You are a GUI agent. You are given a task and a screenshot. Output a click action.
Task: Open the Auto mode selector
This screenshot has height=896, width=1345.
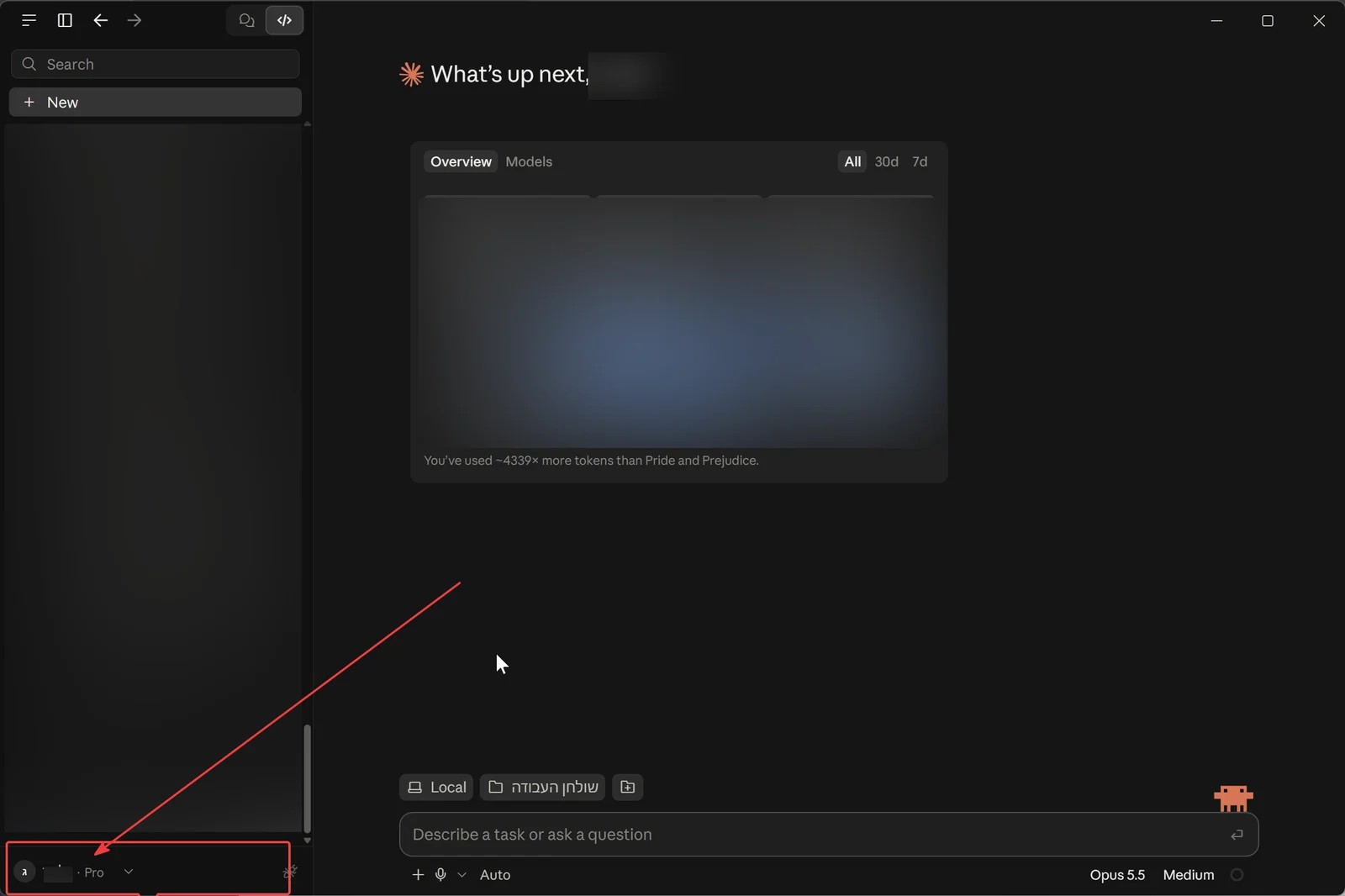pyautogui.click(x=495, y=875)
